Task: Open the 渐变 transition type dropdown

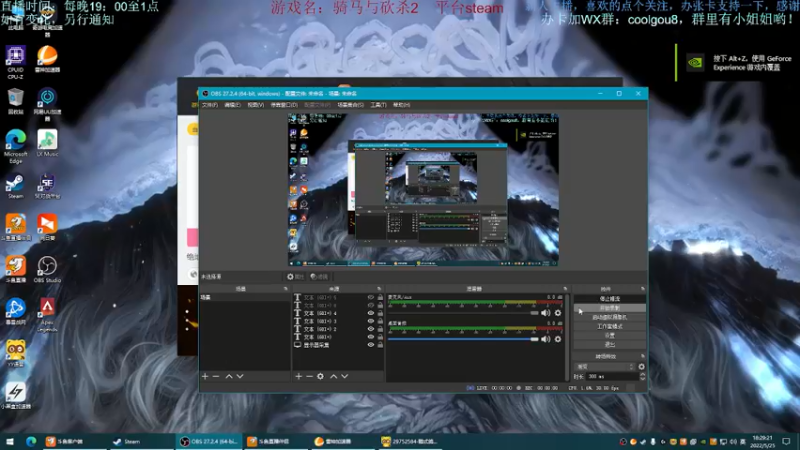Action: point(605,366)
